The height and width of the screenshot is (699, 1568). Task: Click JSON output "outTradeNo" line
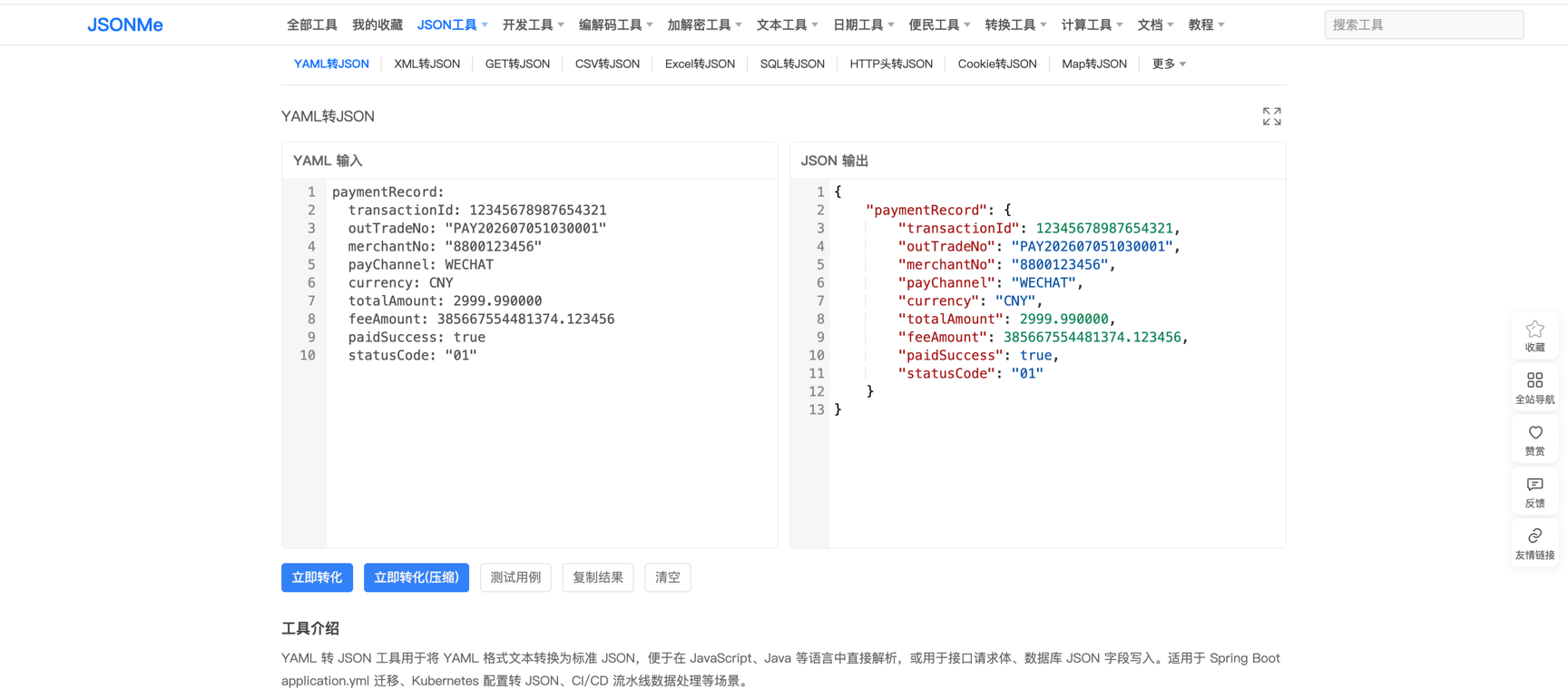point(1039,246)
